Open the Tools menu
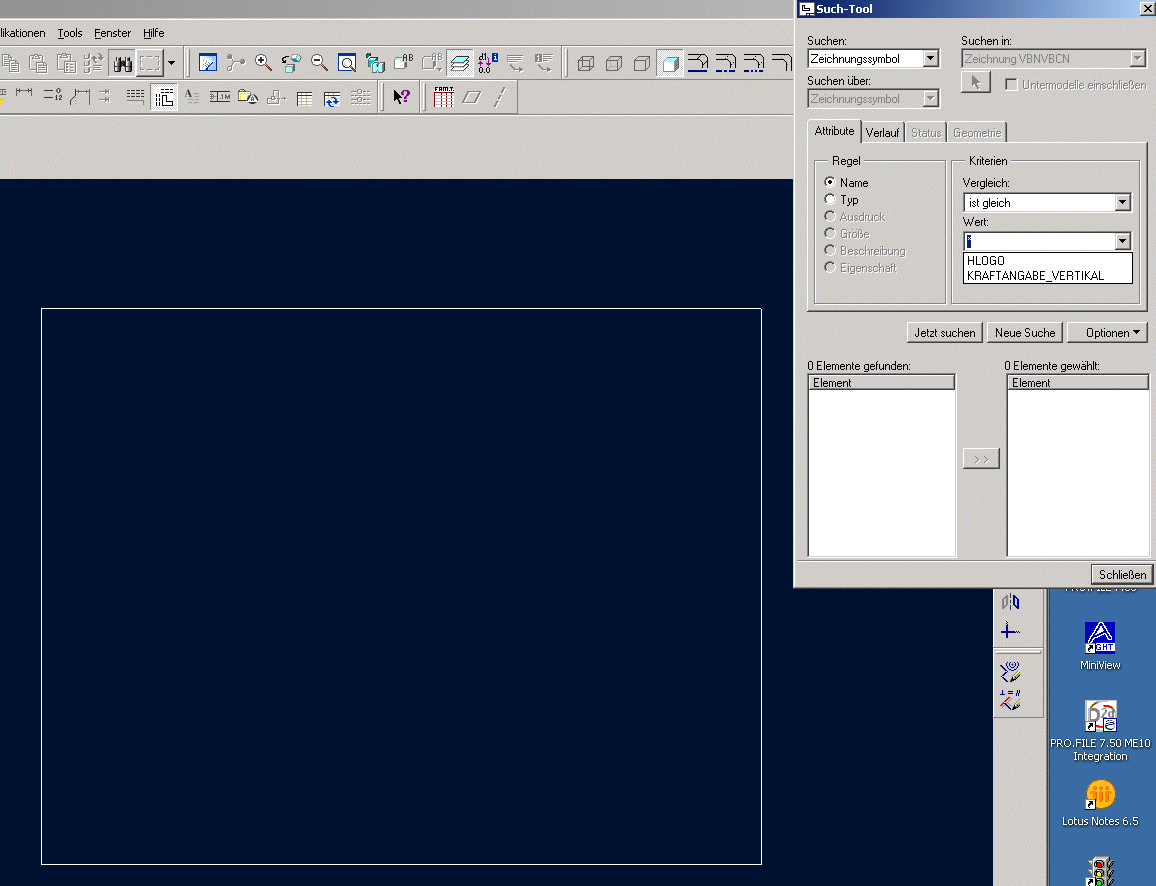This screenshot has height=886, width=1156. pos(70,33)
